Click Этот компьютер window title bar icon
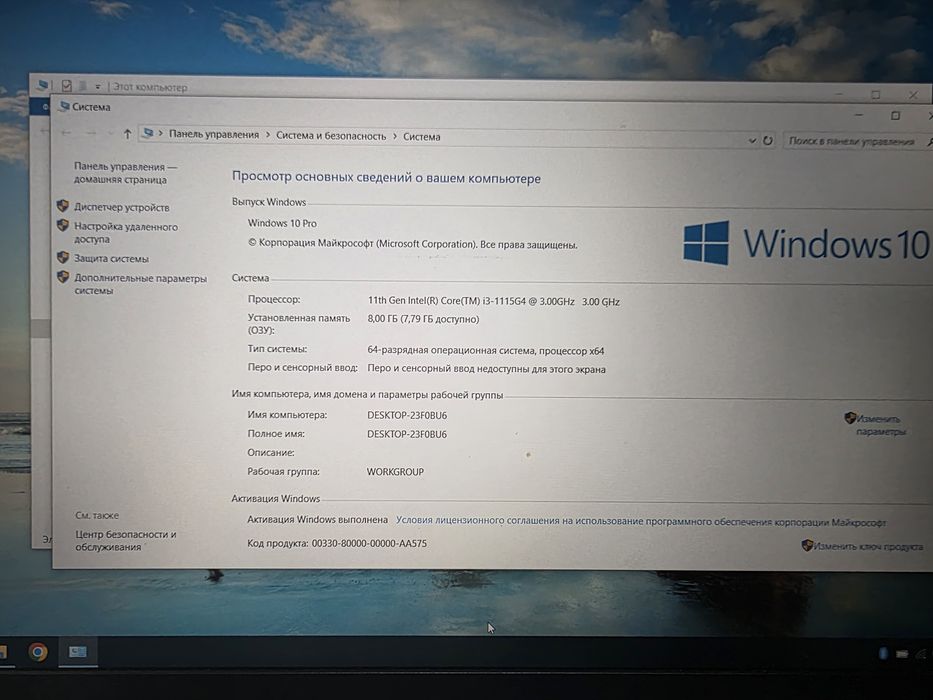 point(42,85)
